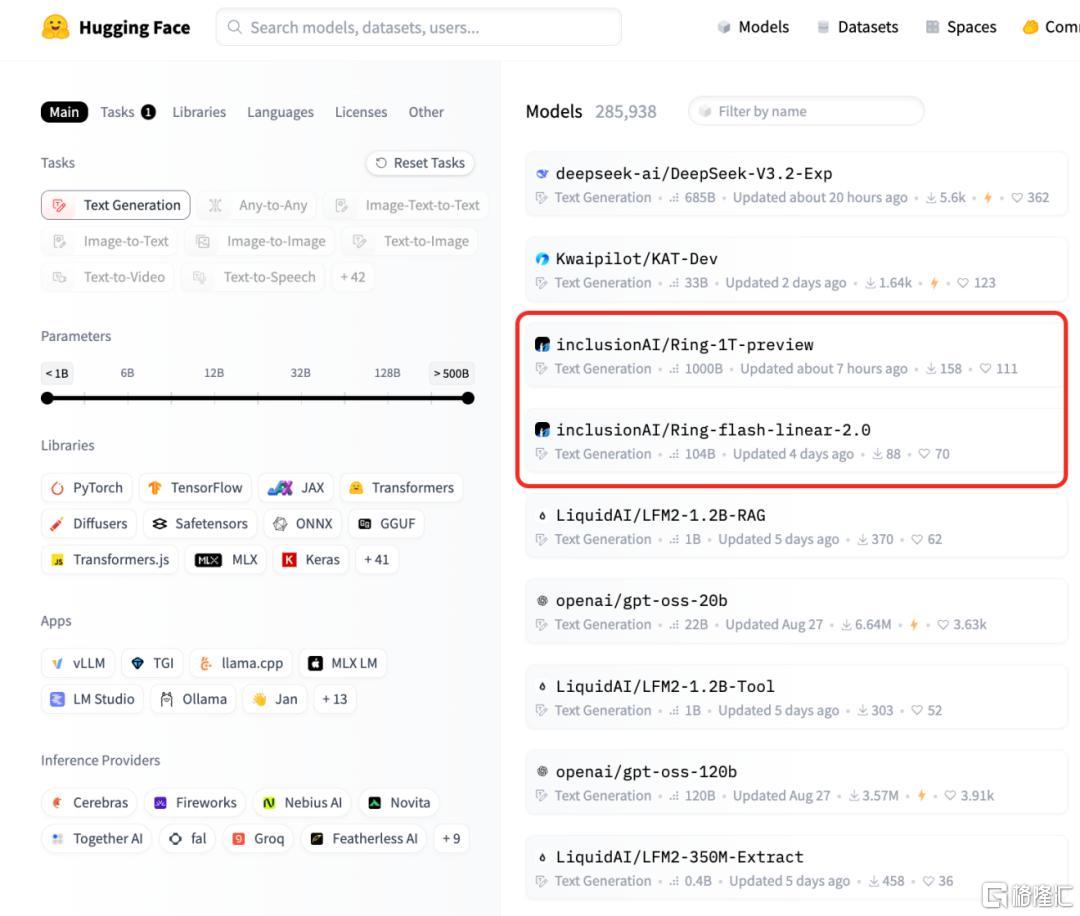Enable the PyTorch library filter
Screen dimensions: 1080x916
point(86,488)
